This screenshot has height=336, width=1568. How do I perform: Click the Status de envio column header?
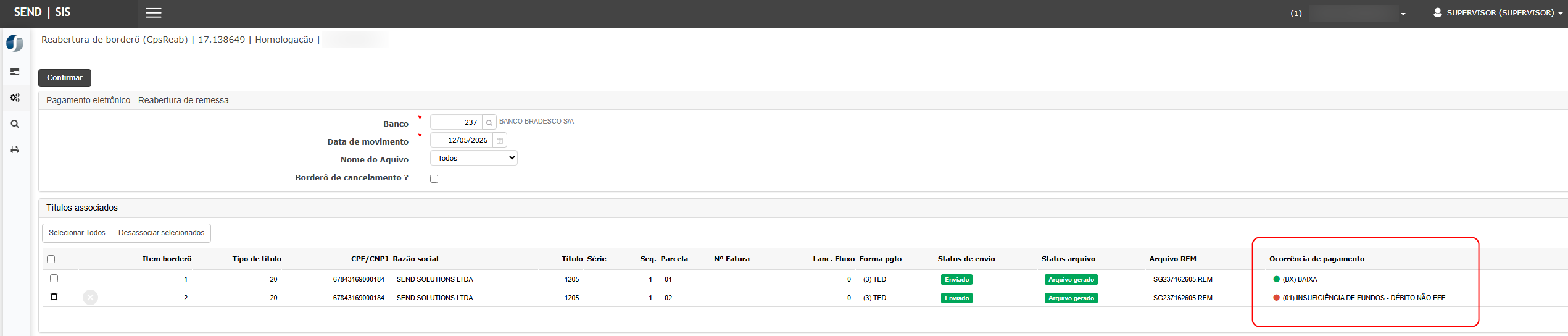966,259
